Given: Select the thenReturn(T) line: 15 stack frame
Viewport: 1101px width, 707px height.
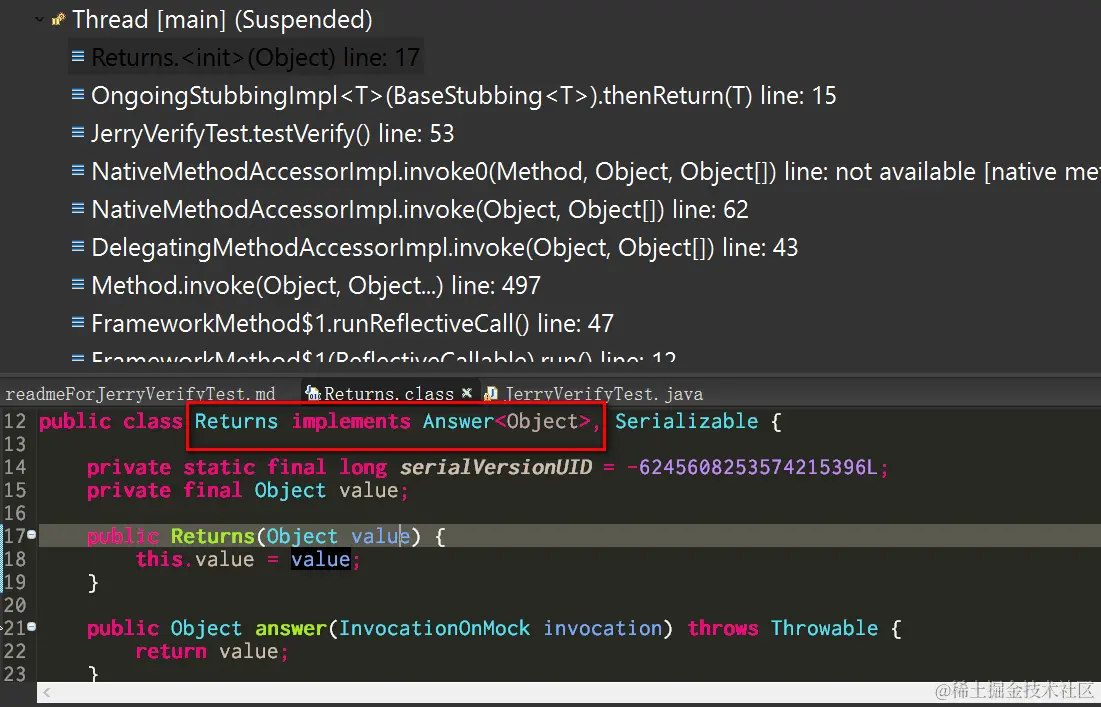Looking at the screenshot, I should [463, 95].
